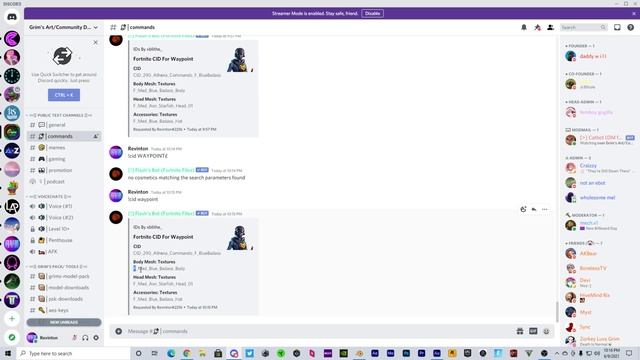This screenshot has width=640, height=360.
Task: Dismiss the Streamer Mode banner
Action: coord(634,13)
